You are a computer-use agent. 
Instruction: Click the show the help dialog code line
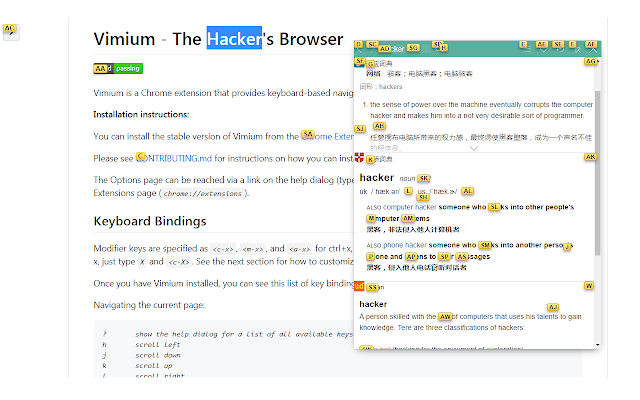click(x=244, y=334)
